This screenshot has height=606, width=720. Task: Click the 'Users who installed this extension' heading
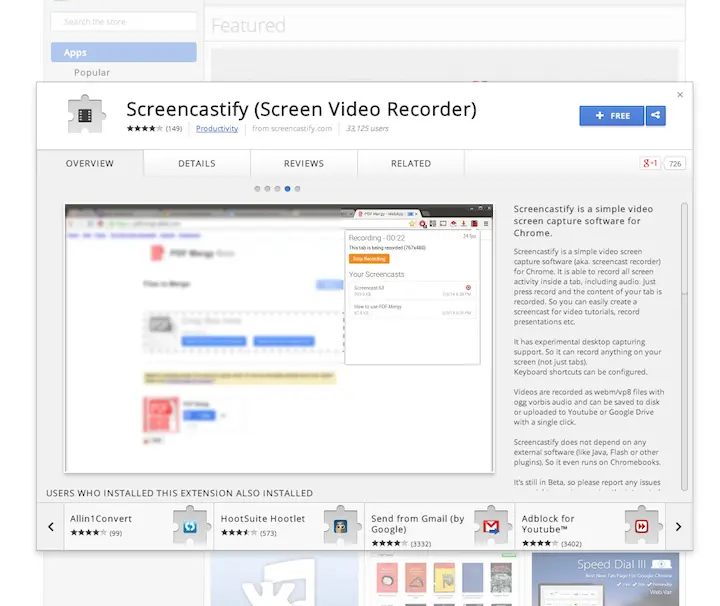pyautogui.click(x=180, y=493)
